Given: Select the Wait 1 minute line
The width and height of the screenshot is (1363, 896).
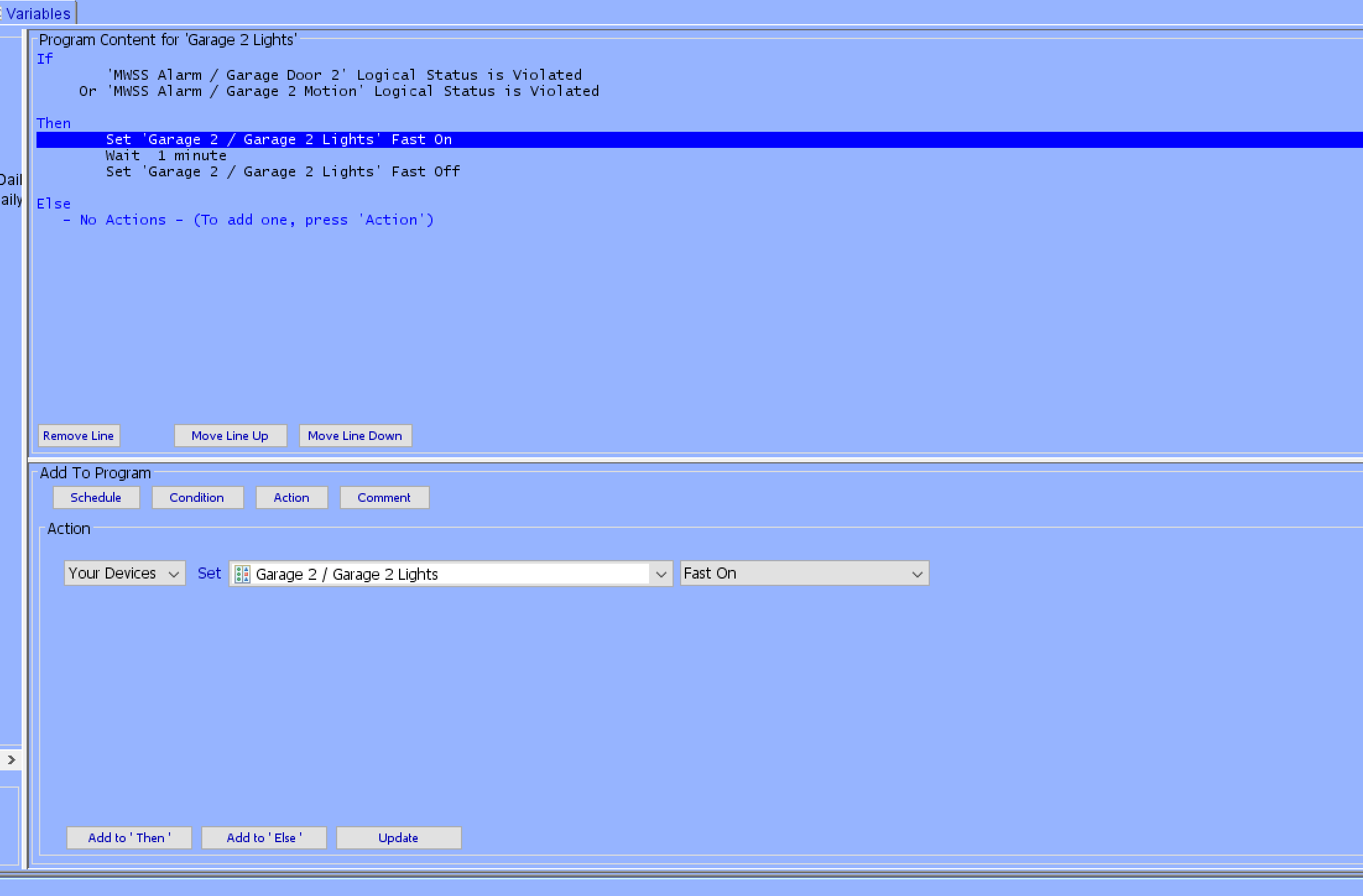Looking at the screenshot, I should (x=166, y=156).
